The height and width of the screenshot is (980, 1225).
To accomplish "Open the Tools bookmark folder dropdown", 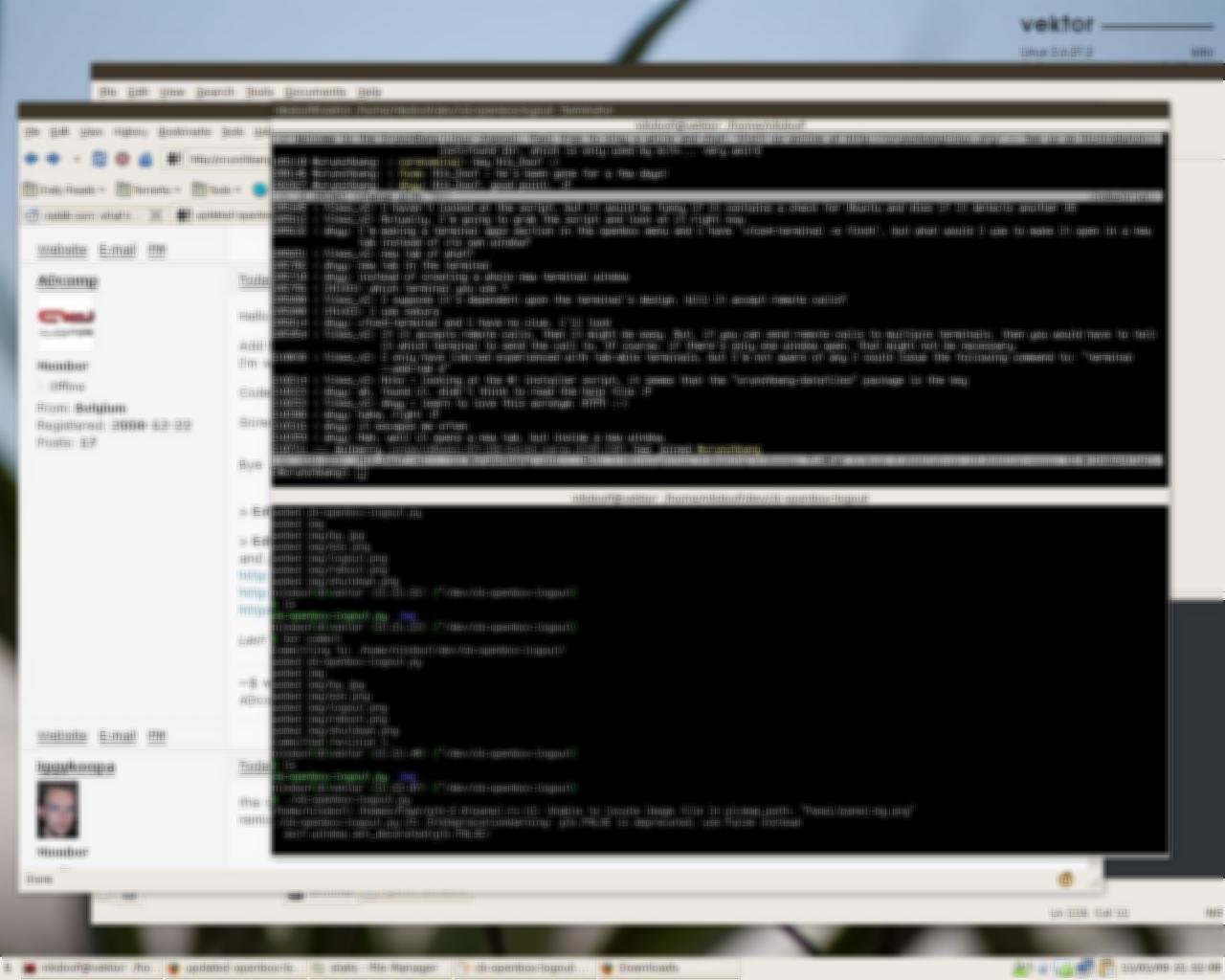I will [218, 189].
